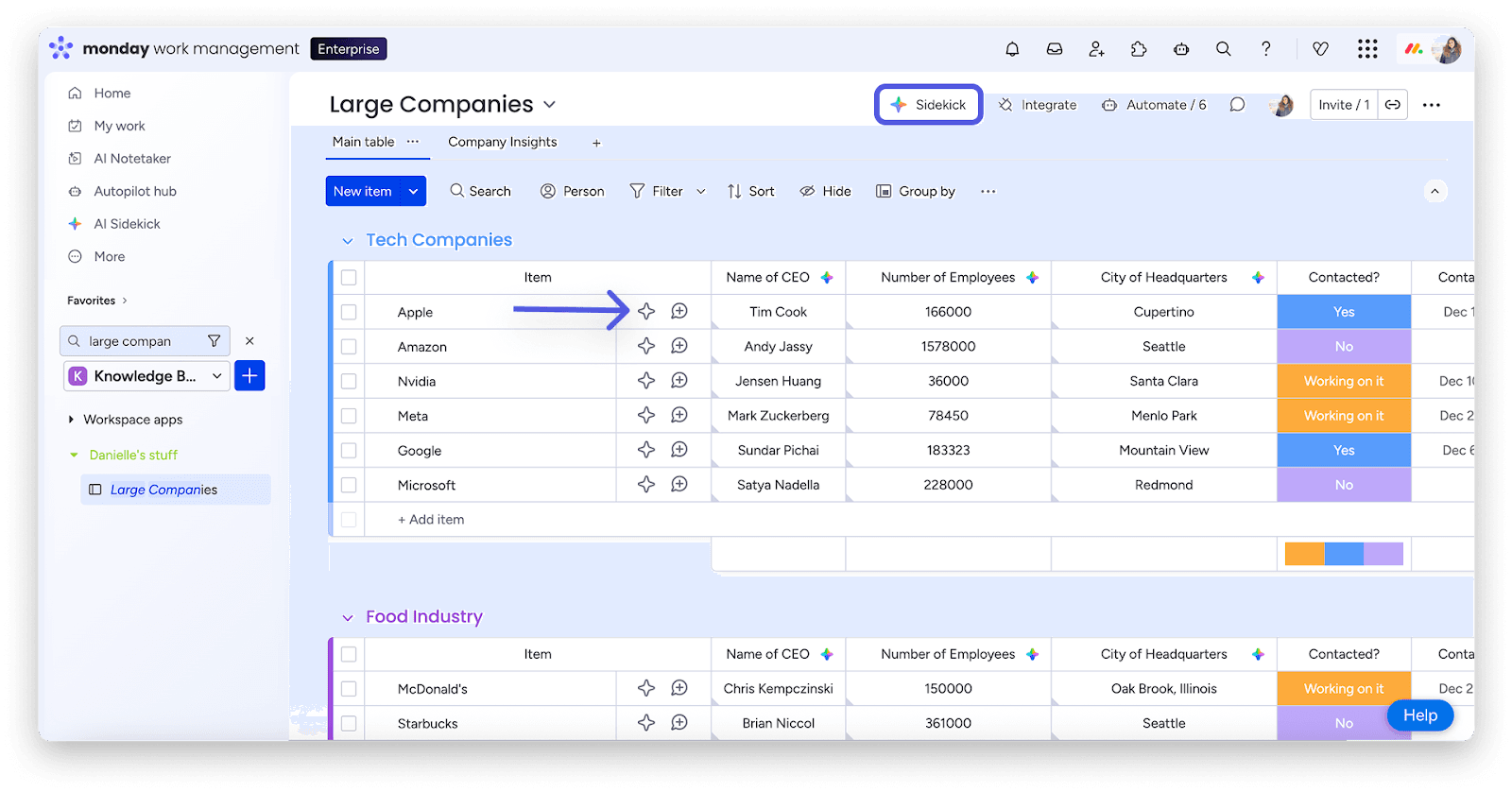Click the sparkle icon in Nvidia row
The width and height of the screenshot is (1512, 792).
click(646, 381)
